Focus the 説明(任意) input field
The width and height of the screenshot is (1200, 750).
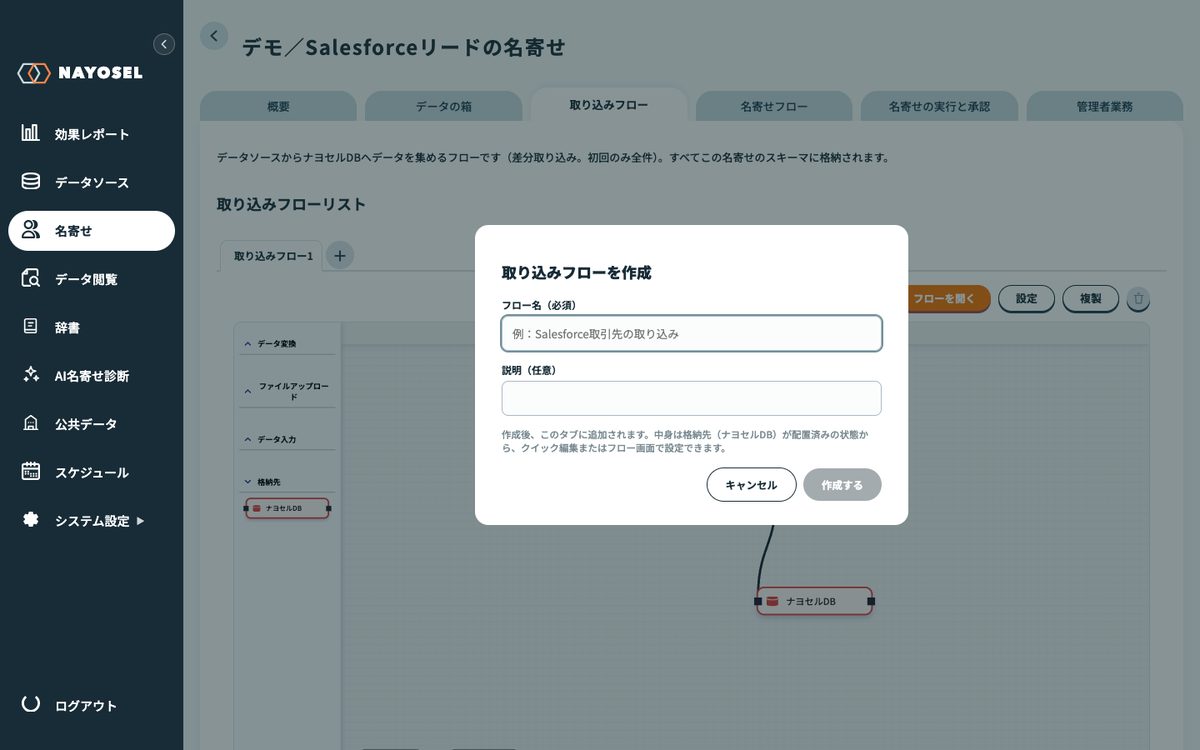coord(692,398)
